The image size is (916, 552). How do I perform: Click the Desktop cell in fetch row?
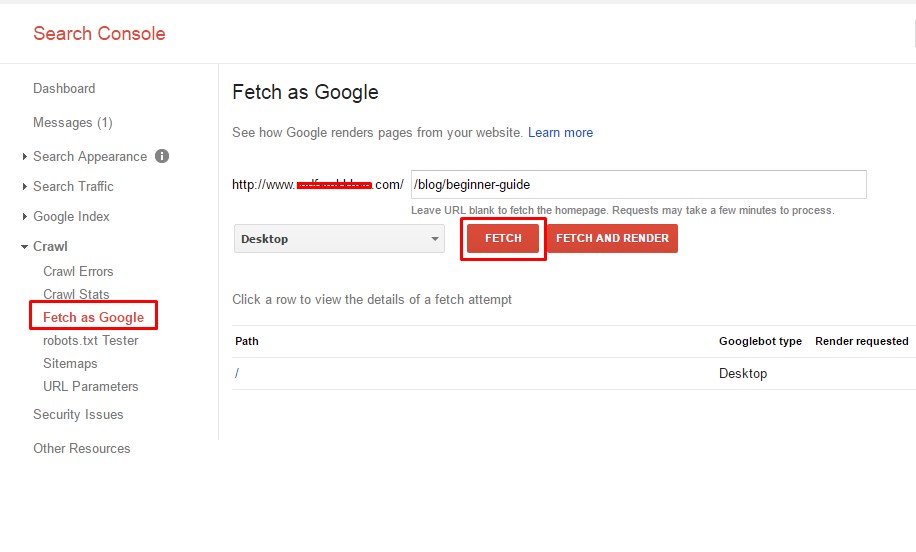(743, 373)
